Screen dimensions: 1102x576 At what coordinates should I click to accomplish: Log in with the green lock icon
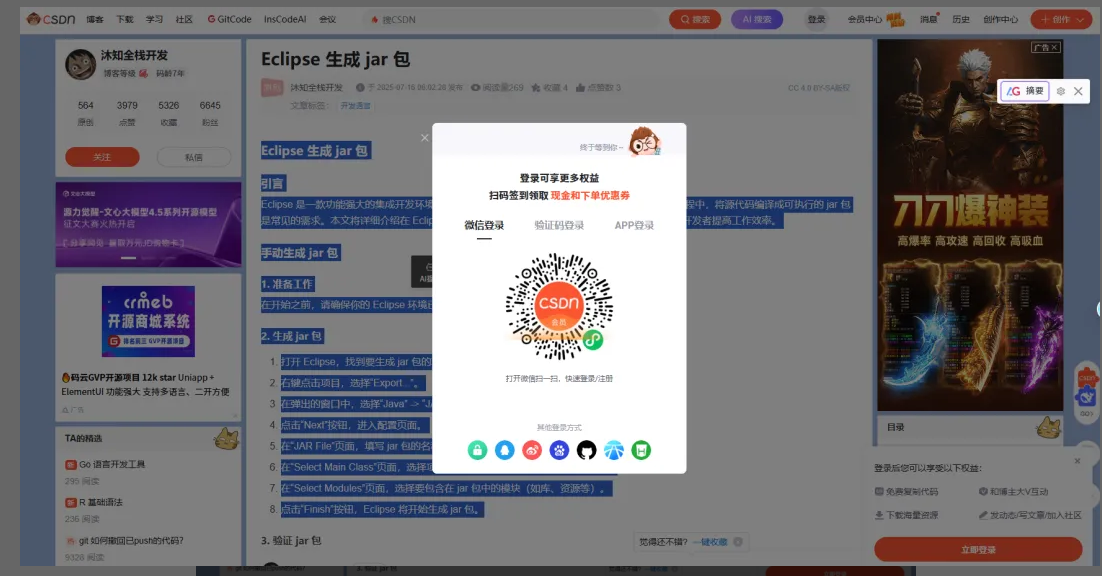(x=477, y=450)
